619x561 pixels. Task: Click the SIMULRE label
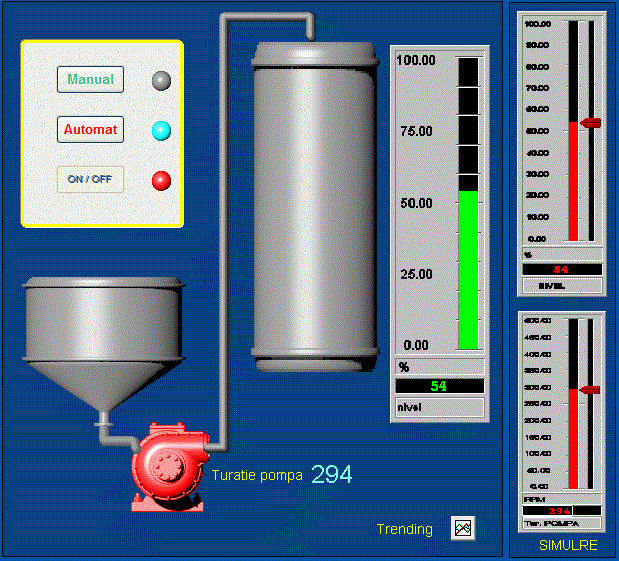point(568,546)
